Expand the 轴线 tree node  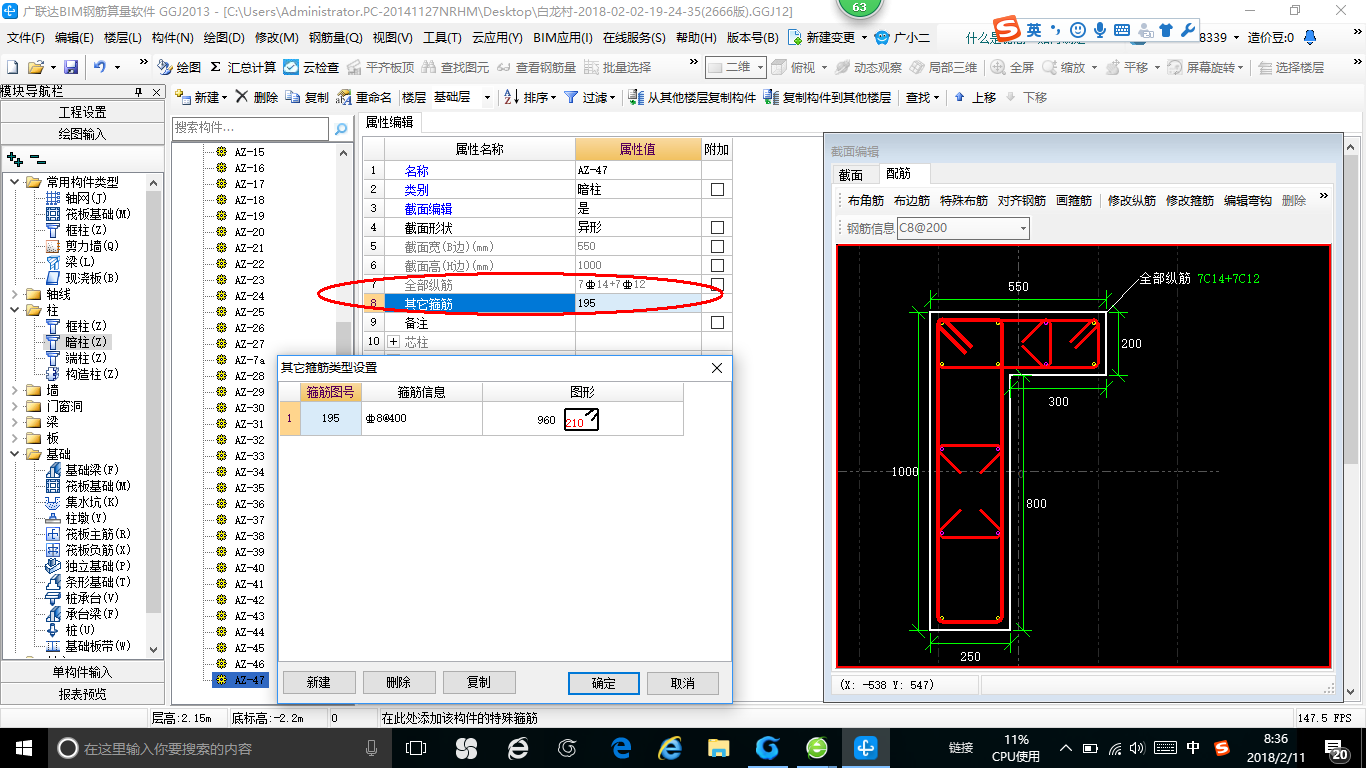15,294
